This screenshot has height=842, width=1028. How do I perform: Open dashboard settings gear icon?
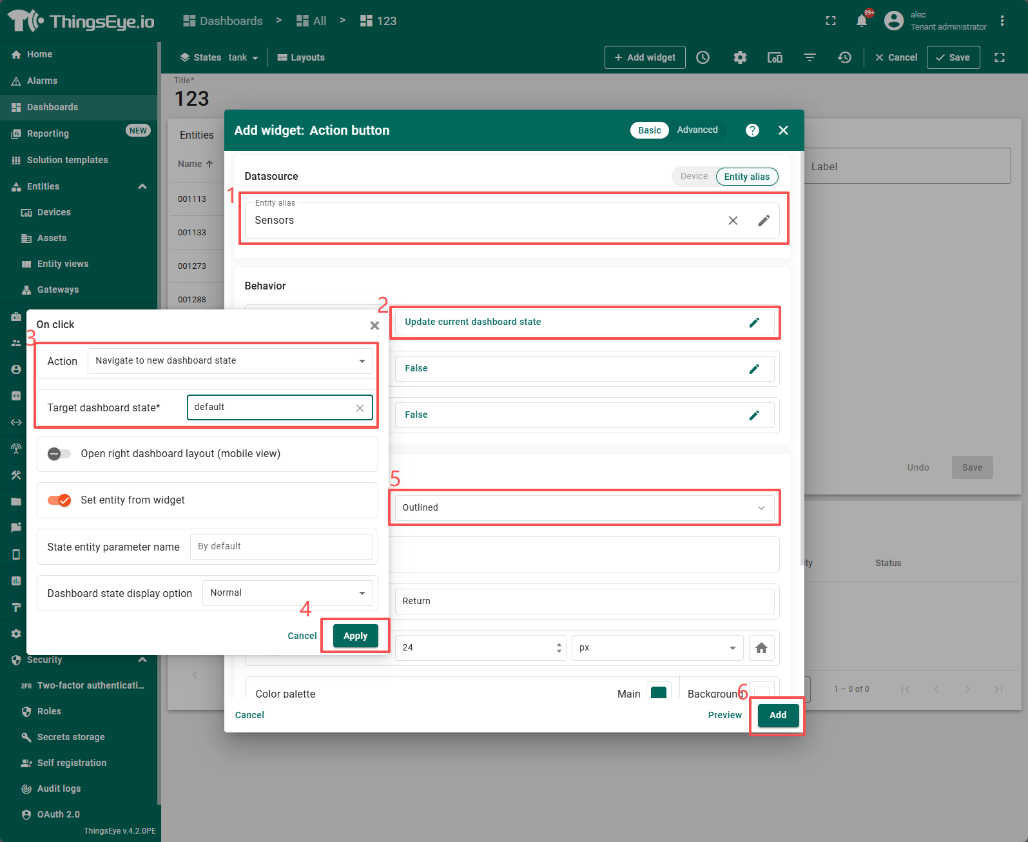(x=740, y=58)
